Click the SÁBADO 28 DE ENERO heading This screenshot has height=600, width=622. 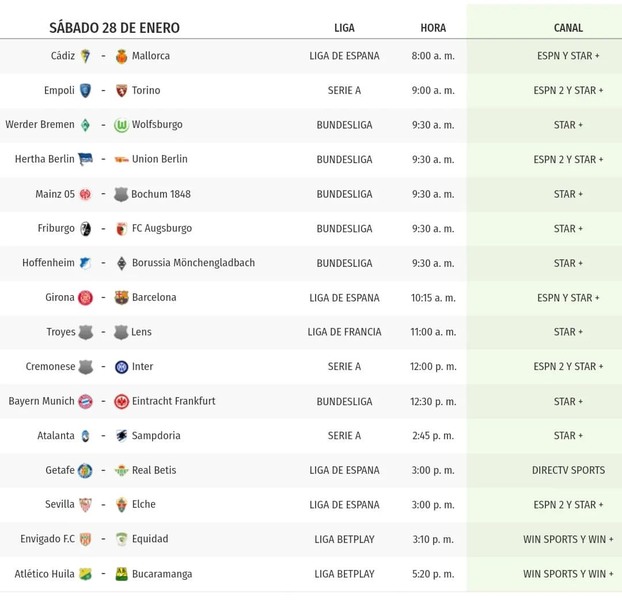[x=114, y=28]
